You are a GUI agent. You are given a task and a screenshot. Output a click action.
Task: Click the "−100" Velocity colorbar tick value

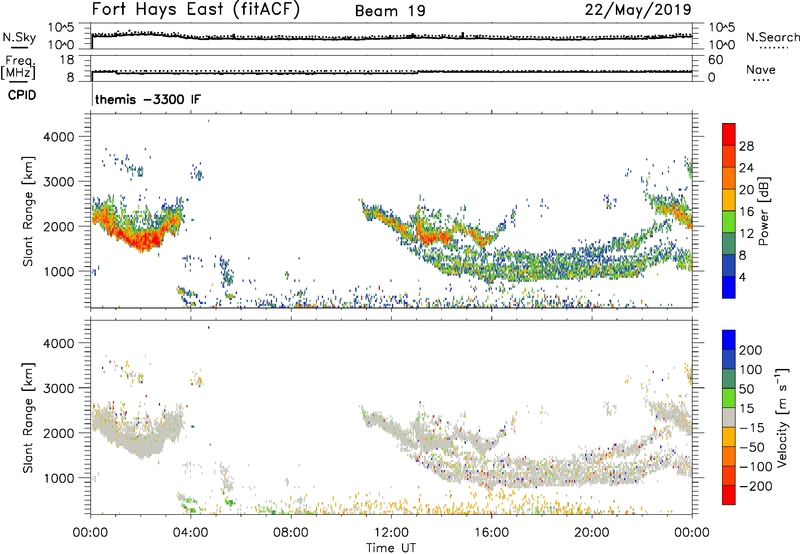click(756, 467)
